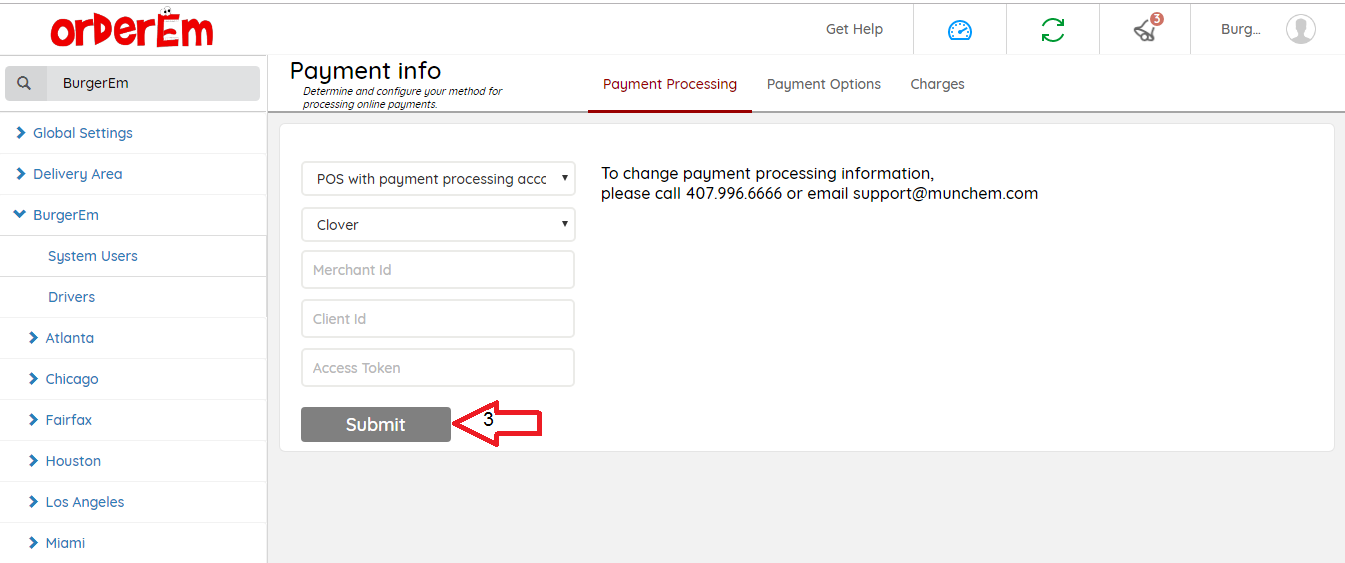Focus the Merchant Id field
The image size is (1345, 563).
point(438,270)
